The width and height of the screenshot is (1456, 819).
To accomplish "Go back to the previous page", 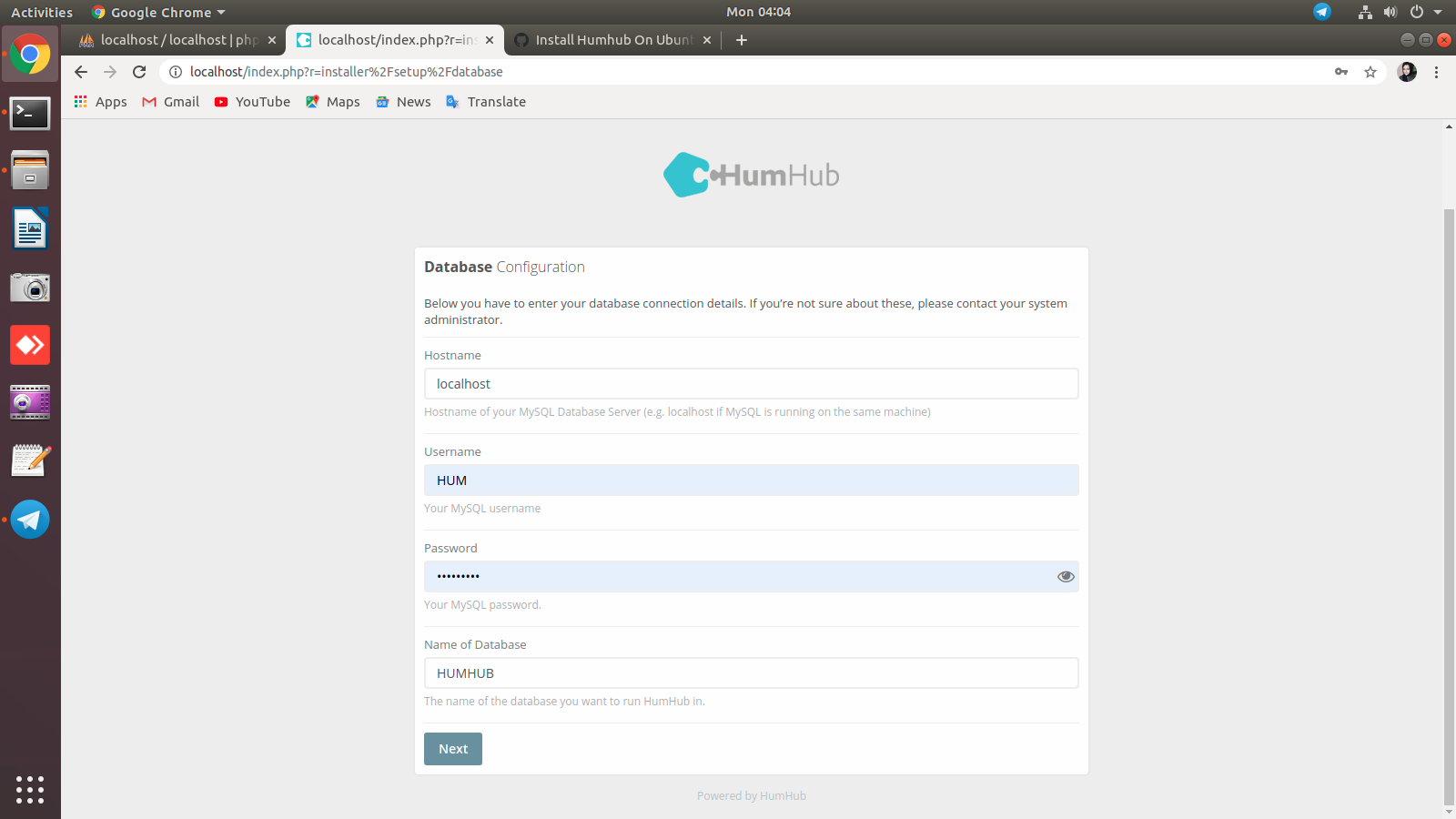I will pyautogui.click(x=81, y=72).
